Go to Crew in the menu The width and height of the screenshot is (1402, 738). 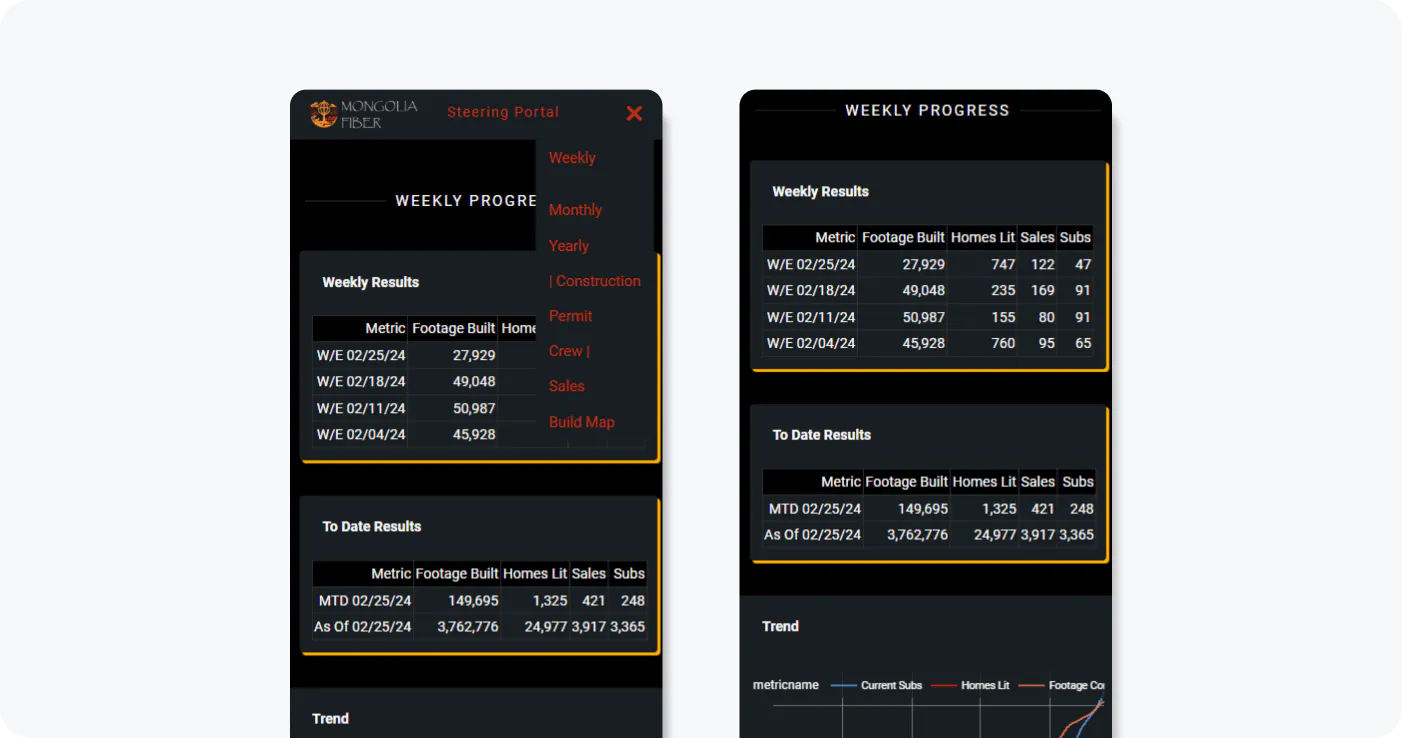pyautogui.click(x=569, y=351)
